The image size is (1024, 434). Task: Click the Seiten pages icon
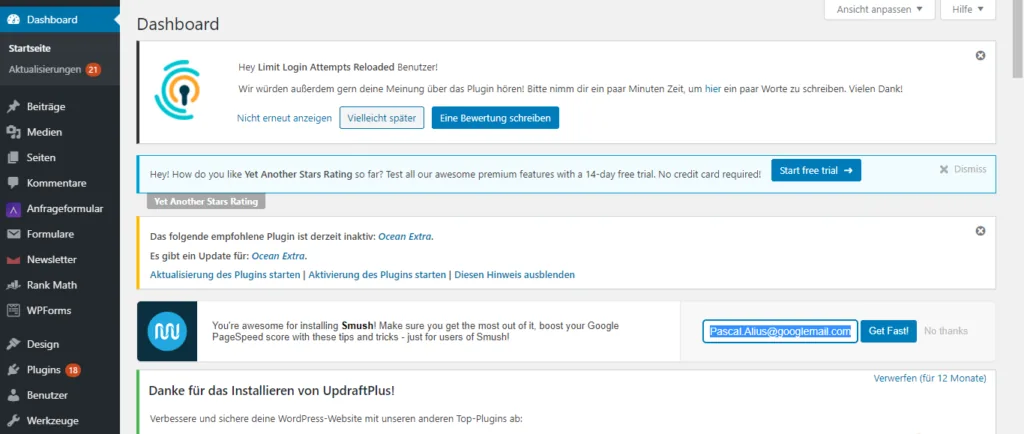click(x=13, y=157)
